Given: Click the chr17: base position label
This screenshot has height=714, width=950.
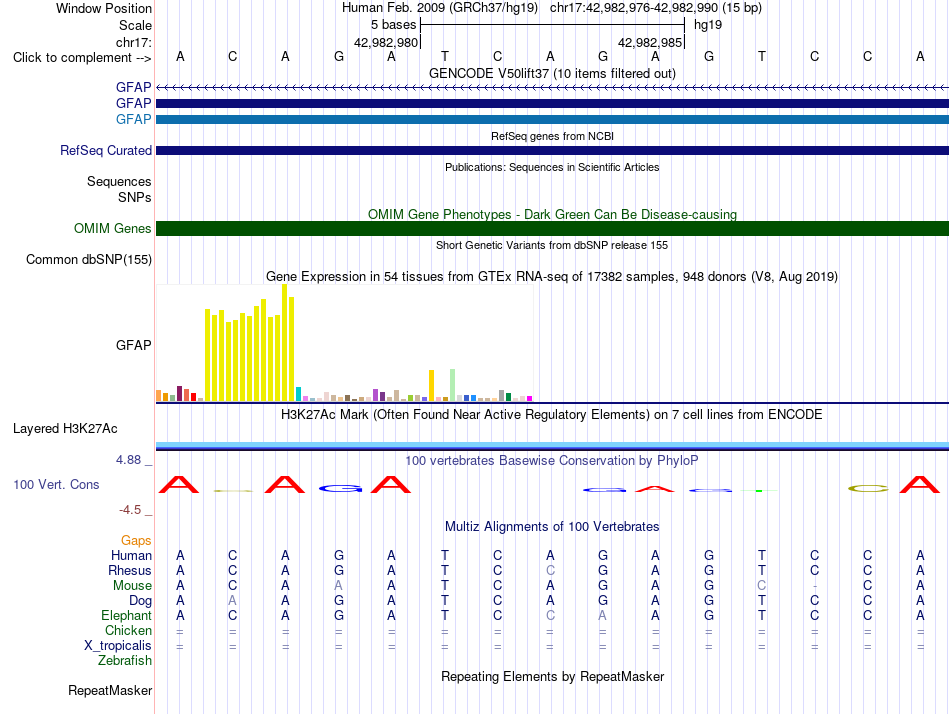Looking at the screenshot, I should (x=133, y=42).
